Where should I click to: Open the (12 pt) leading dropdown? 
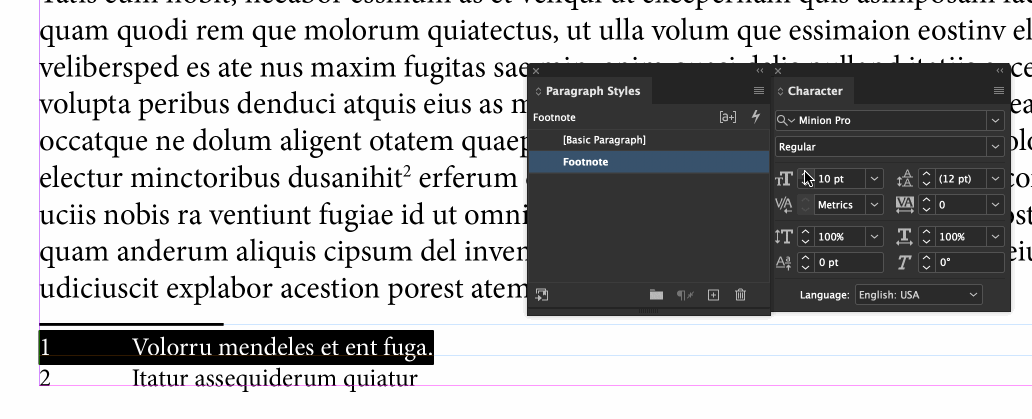click(x=995, y=179)
